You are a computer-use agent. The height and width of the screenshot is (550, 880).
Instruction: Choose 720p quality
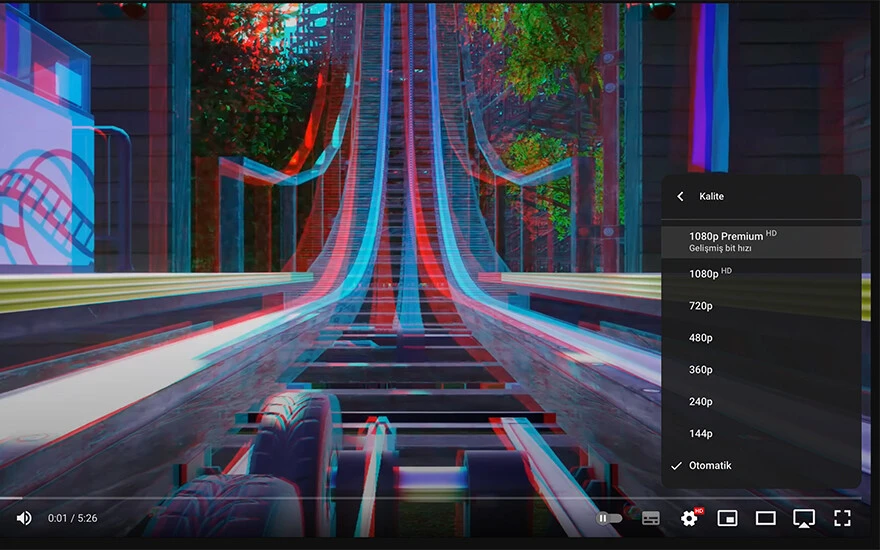click(761, 306)
